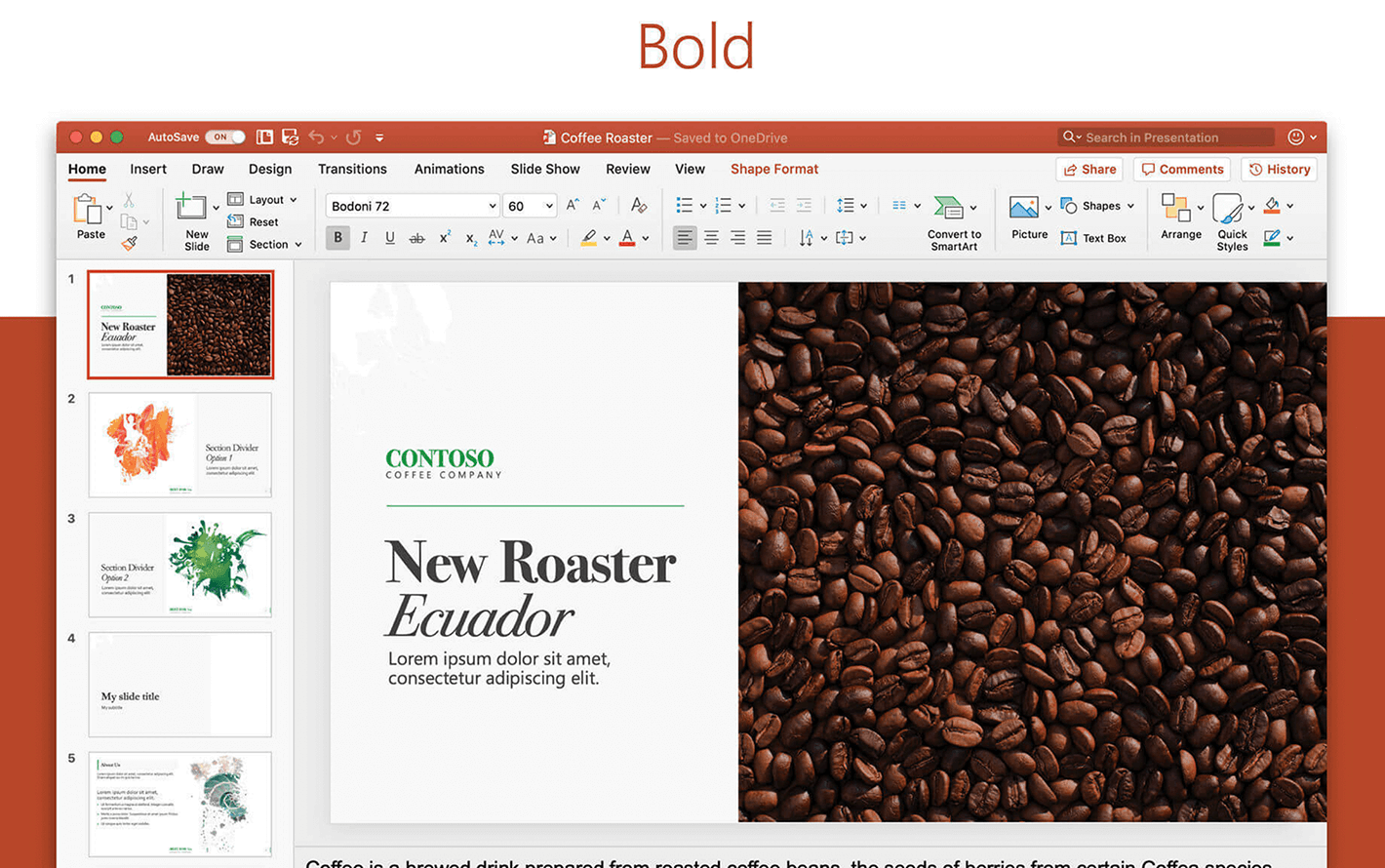Viewport: 1385px width, 868px height.
Task: Open the font name dropdown Bodoni 72
Action: pos(493,206)
